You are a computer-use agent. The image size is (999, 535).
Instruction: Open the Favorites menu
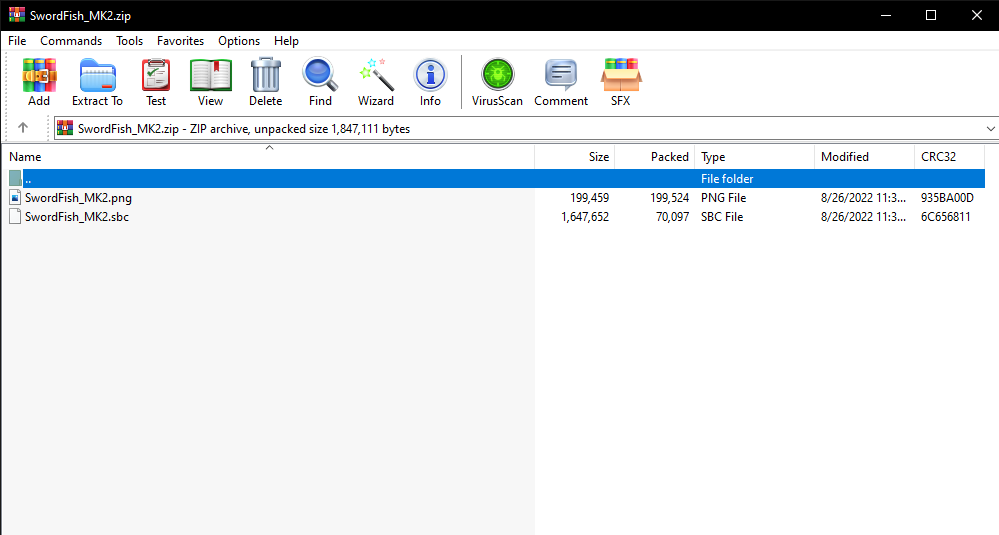pyautogui.click(x=180, y=41)
